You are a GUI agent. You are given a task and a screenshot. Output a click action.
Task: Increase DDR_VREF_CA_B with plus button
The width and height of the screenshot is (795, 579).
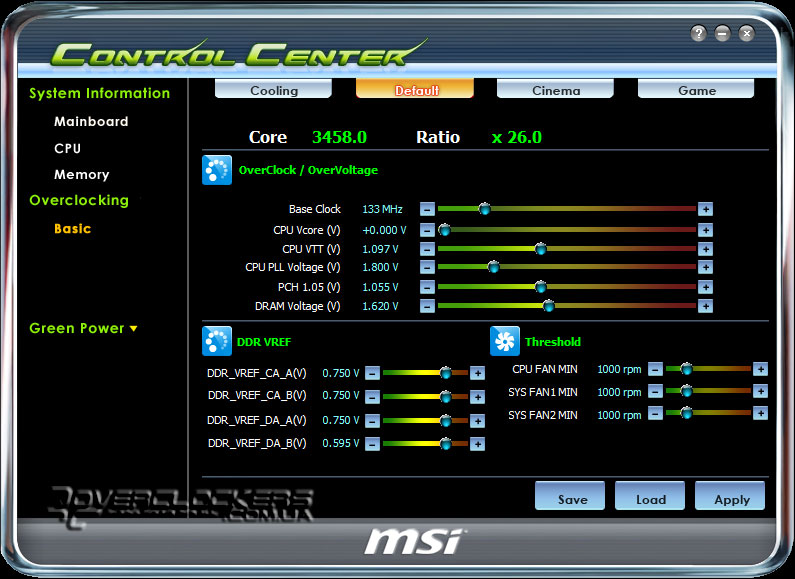pos(477,396)
